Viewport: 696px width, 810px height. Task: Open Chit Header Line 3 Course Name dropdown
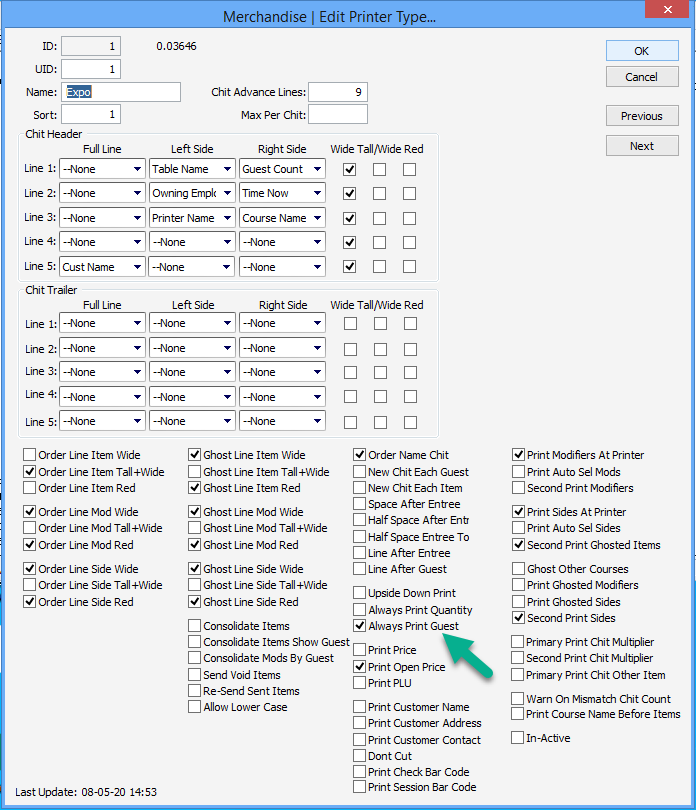(x=282, y=218)
